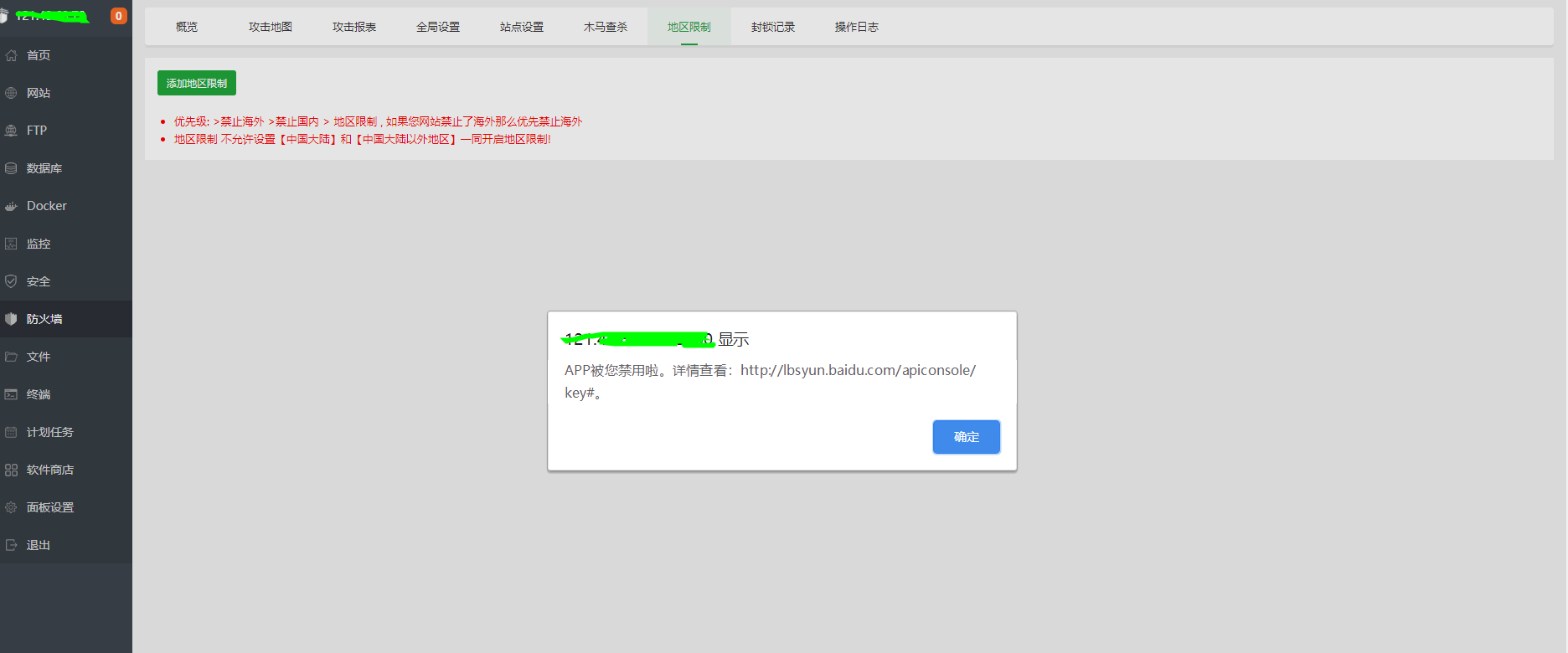The image size is (1568, 653).
Task: Click the orange notification badge showing 0
Action: pyautogui.click(x=119, y=16)
